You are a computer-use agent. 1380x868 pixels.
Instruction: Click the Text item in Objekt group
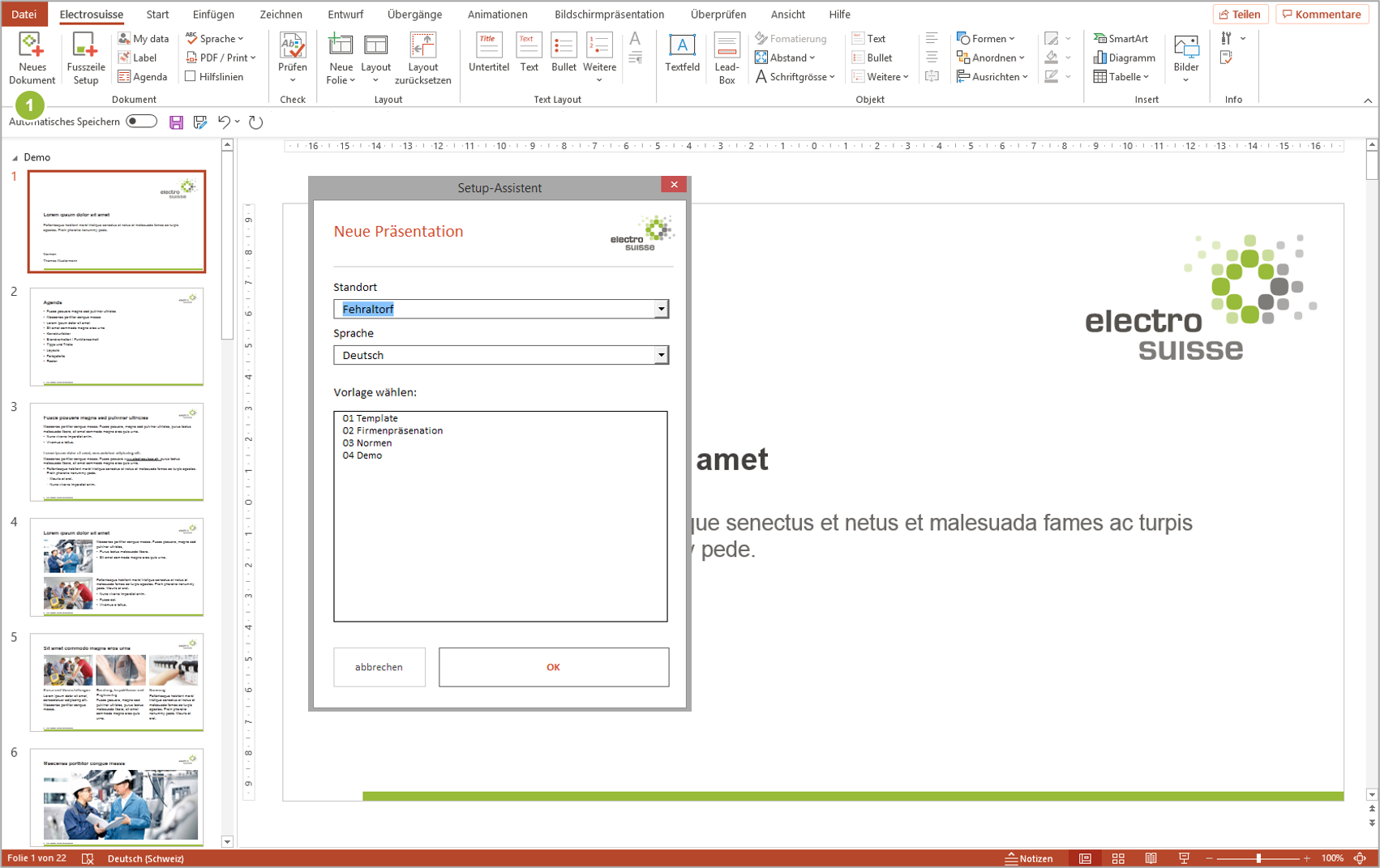(x=868, y=38)
